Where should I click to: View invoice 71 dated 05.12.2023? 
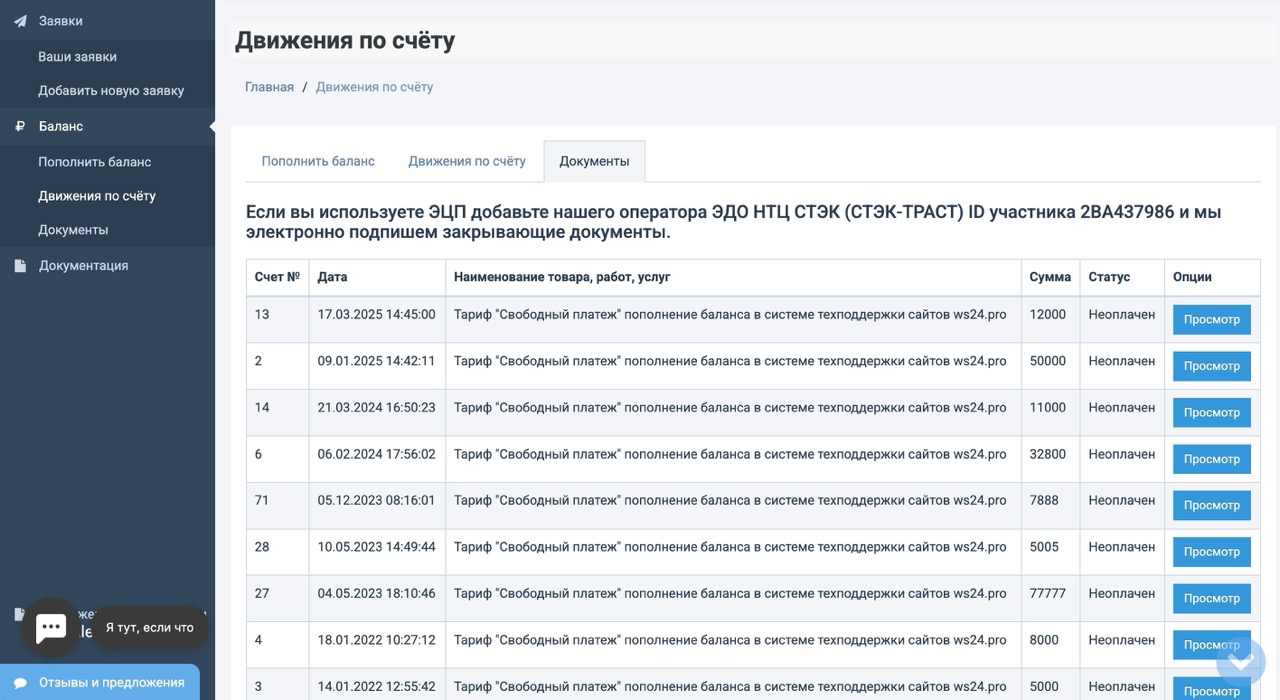(1211, 505)
